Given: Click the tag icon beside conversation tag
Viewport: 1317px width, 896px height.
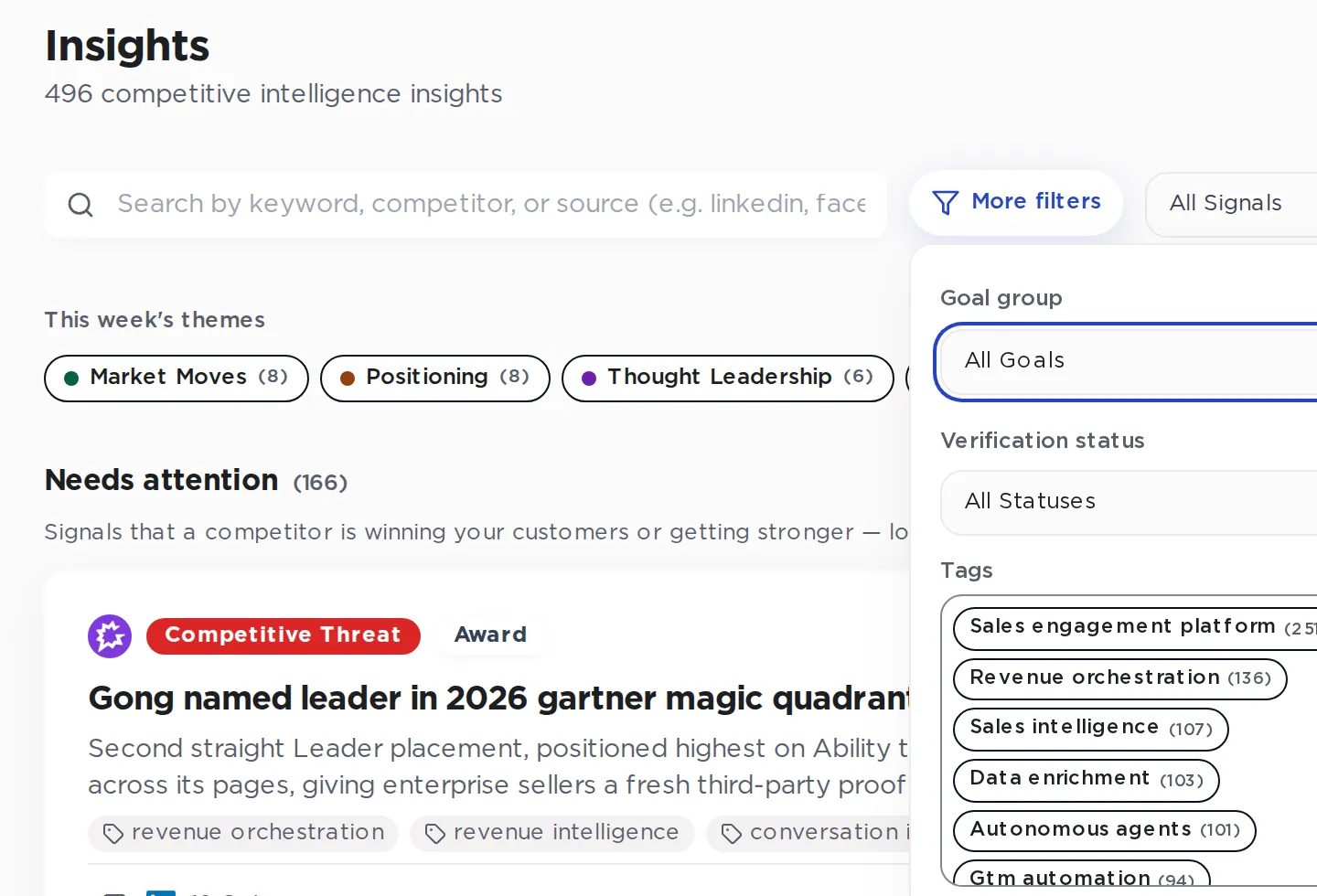Looking at the screenshot, I should (x=731, y=833).
